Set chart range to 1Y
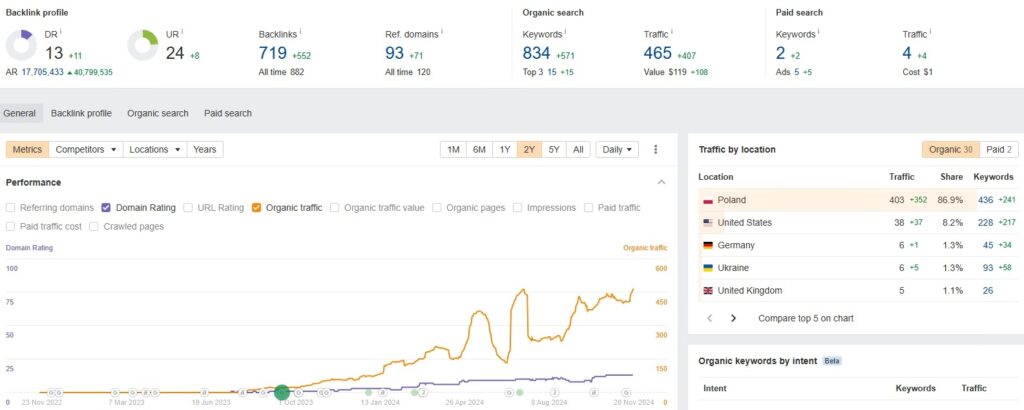Image resolution: width=1024 pixels, height=410 pixels. (x=505, y=150)
